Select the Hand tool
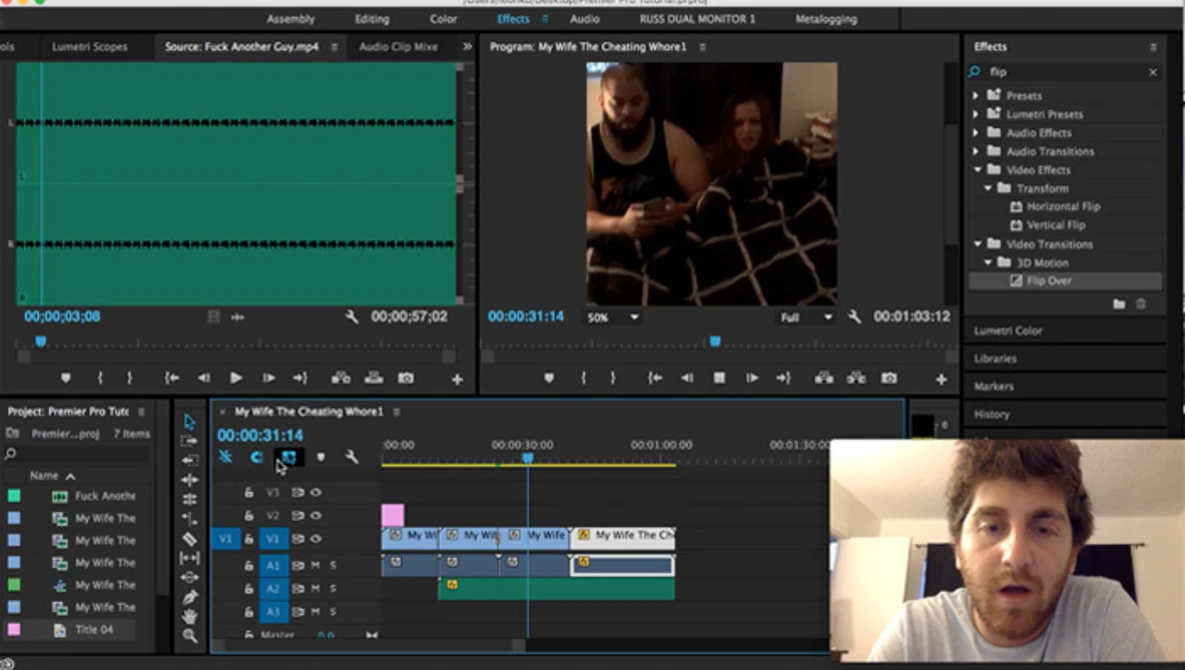The width and height of the screenshot is (1185, 670). [190, 617]
